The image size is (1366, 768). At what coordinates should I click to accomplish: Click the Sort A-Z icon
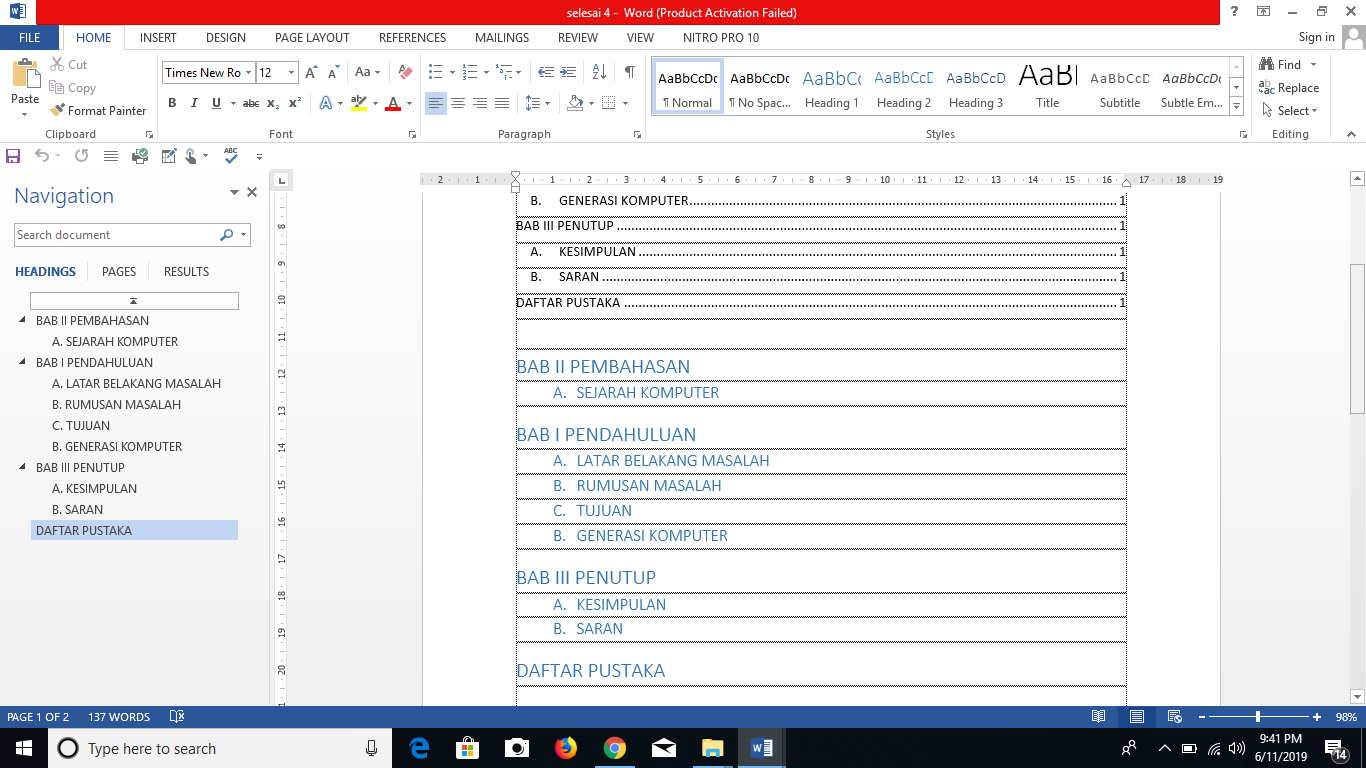[x=599, y=72]
